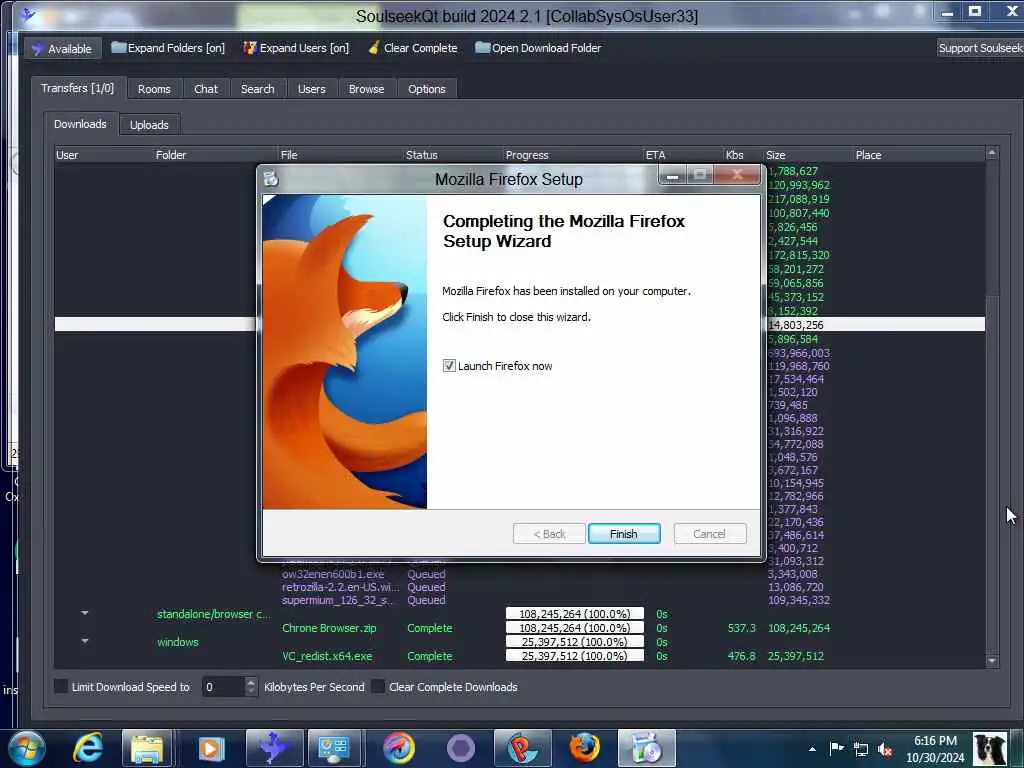This screenshot has width=1024, height=768.
Task: Click the Clear Complete broom icon
Action: point(374,48)
